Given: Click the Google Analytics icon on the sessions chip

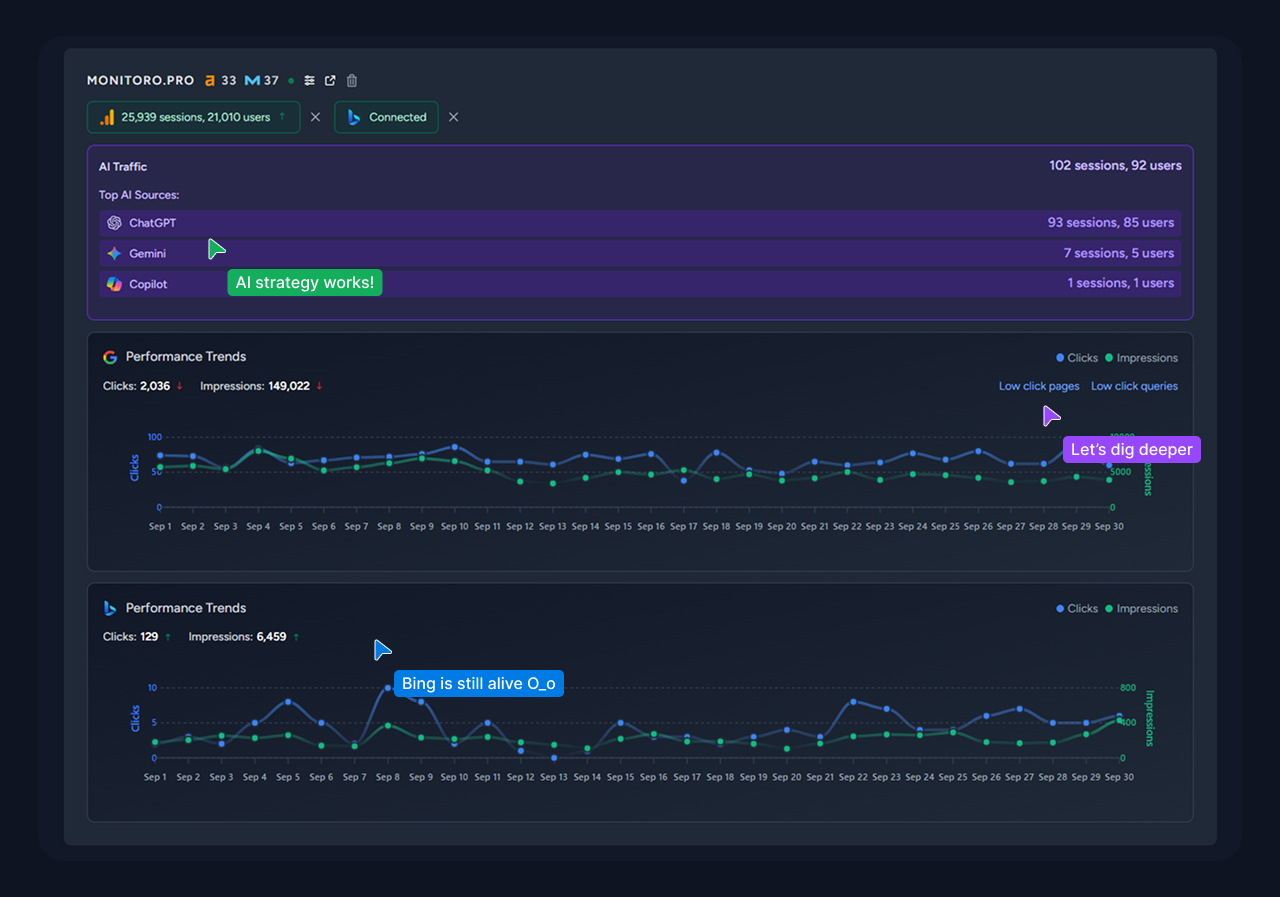Looking at the screenshot, I should (106, 117).
